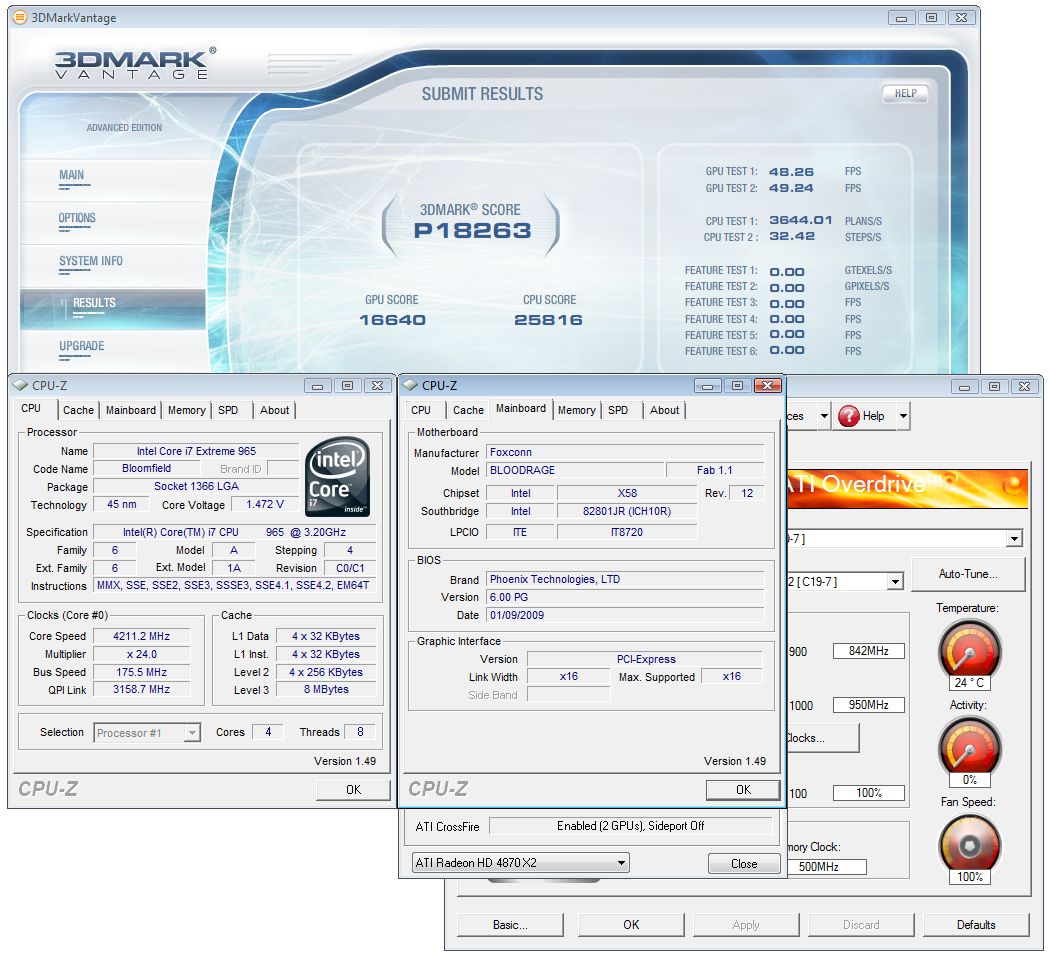Switch to Cache tab in left CPU-Z
The height and width of the screenshot is (955, 1049).
coord(78,410)
